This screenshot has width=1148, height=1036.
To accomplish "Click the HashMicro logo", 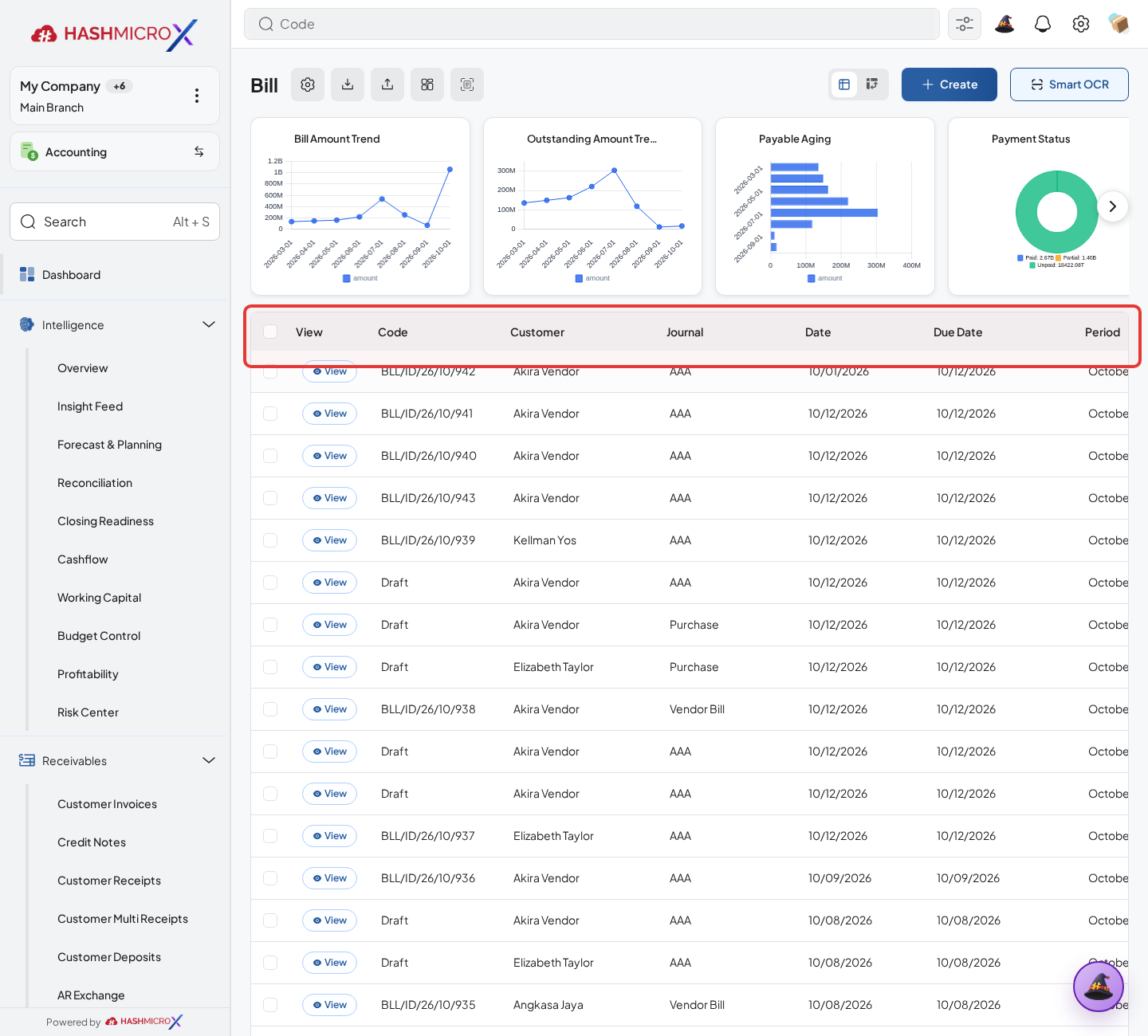I will tap(114, 33).
